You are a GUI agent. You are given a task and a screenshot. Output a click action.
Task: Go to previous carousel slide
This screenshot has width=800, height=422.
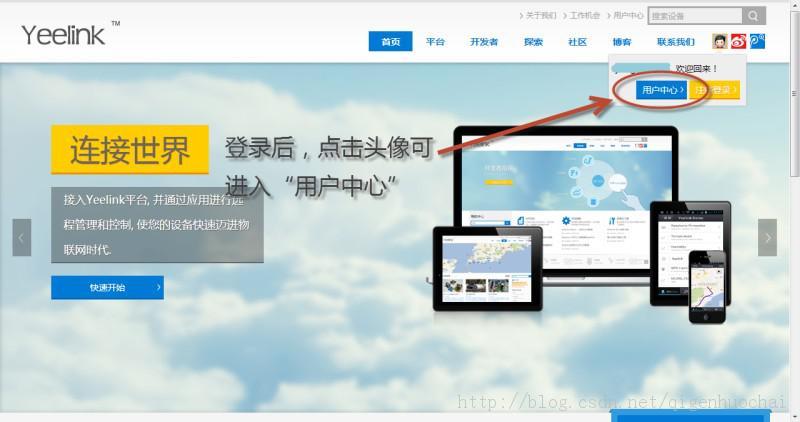pyautogui.click(x=22, y=237)
